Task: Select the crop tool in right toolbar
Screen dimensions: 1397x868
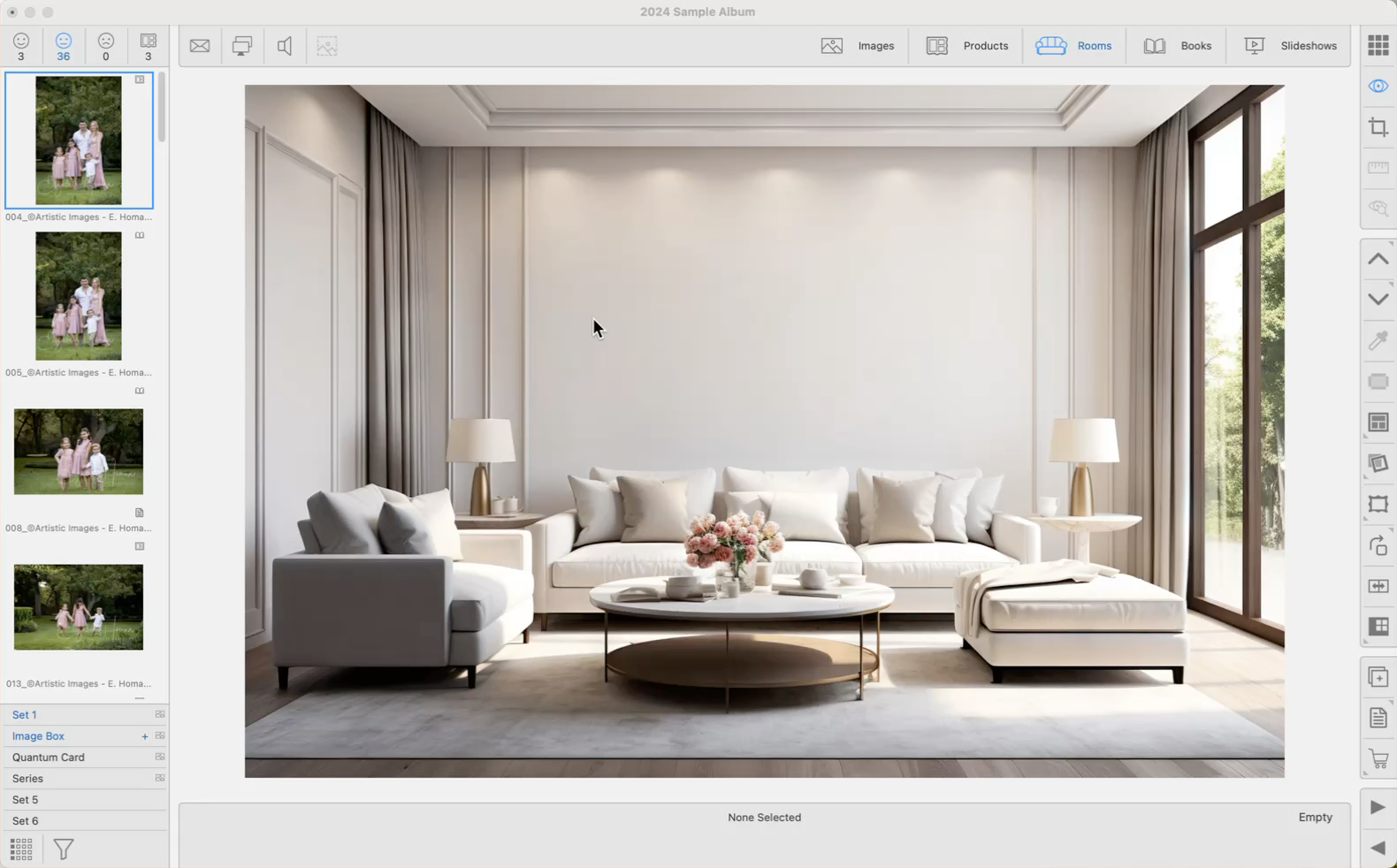Action: click(x=1378, y=127)
